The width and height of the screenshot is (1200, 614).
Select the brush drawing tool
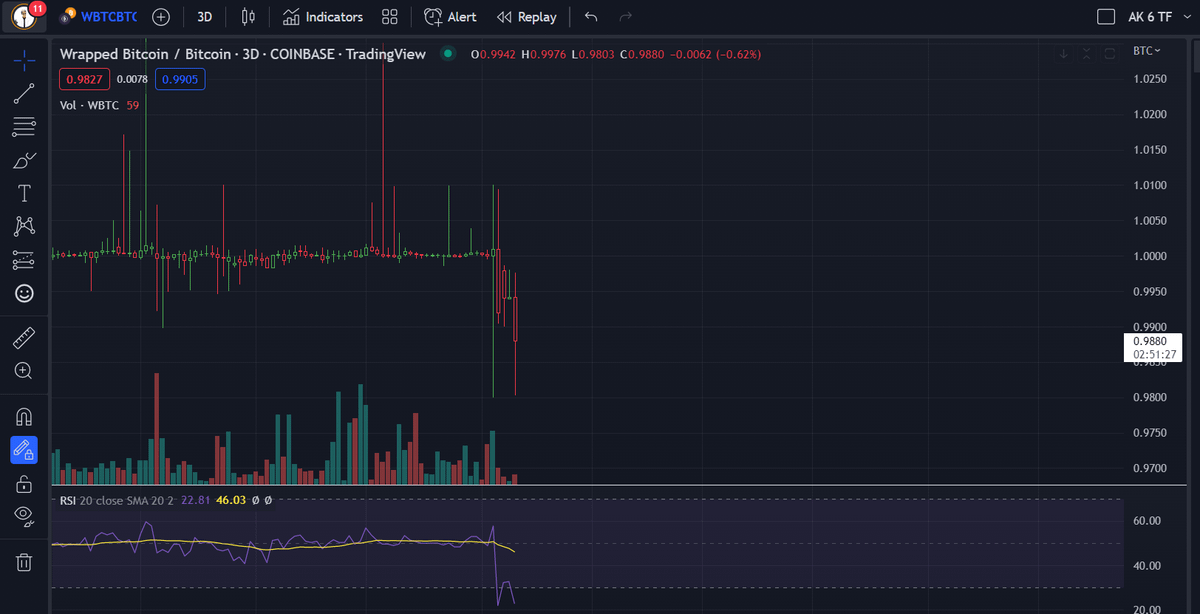pos(24,160)
